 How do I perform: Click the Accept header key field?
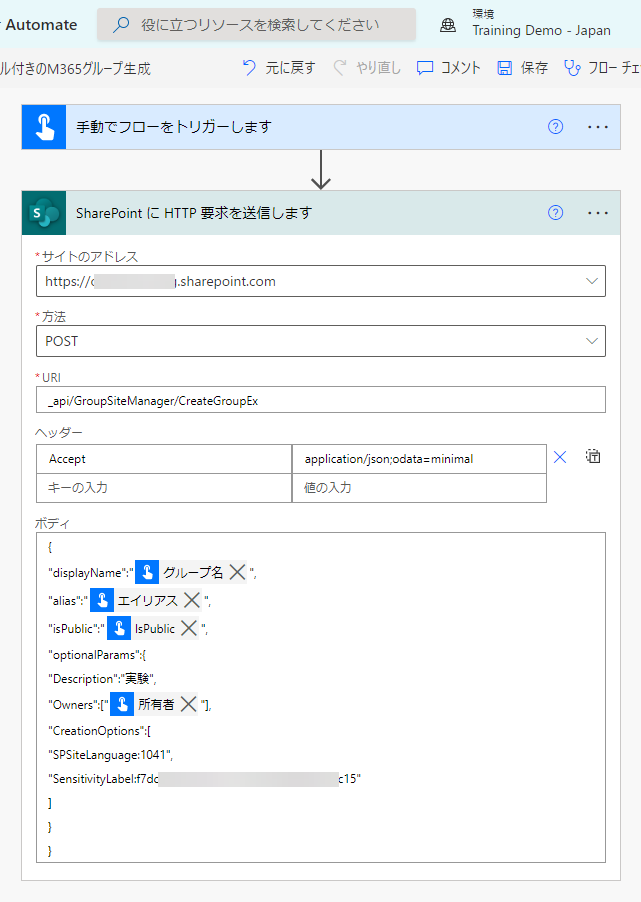pyautogui.click(x=164, y=459)
